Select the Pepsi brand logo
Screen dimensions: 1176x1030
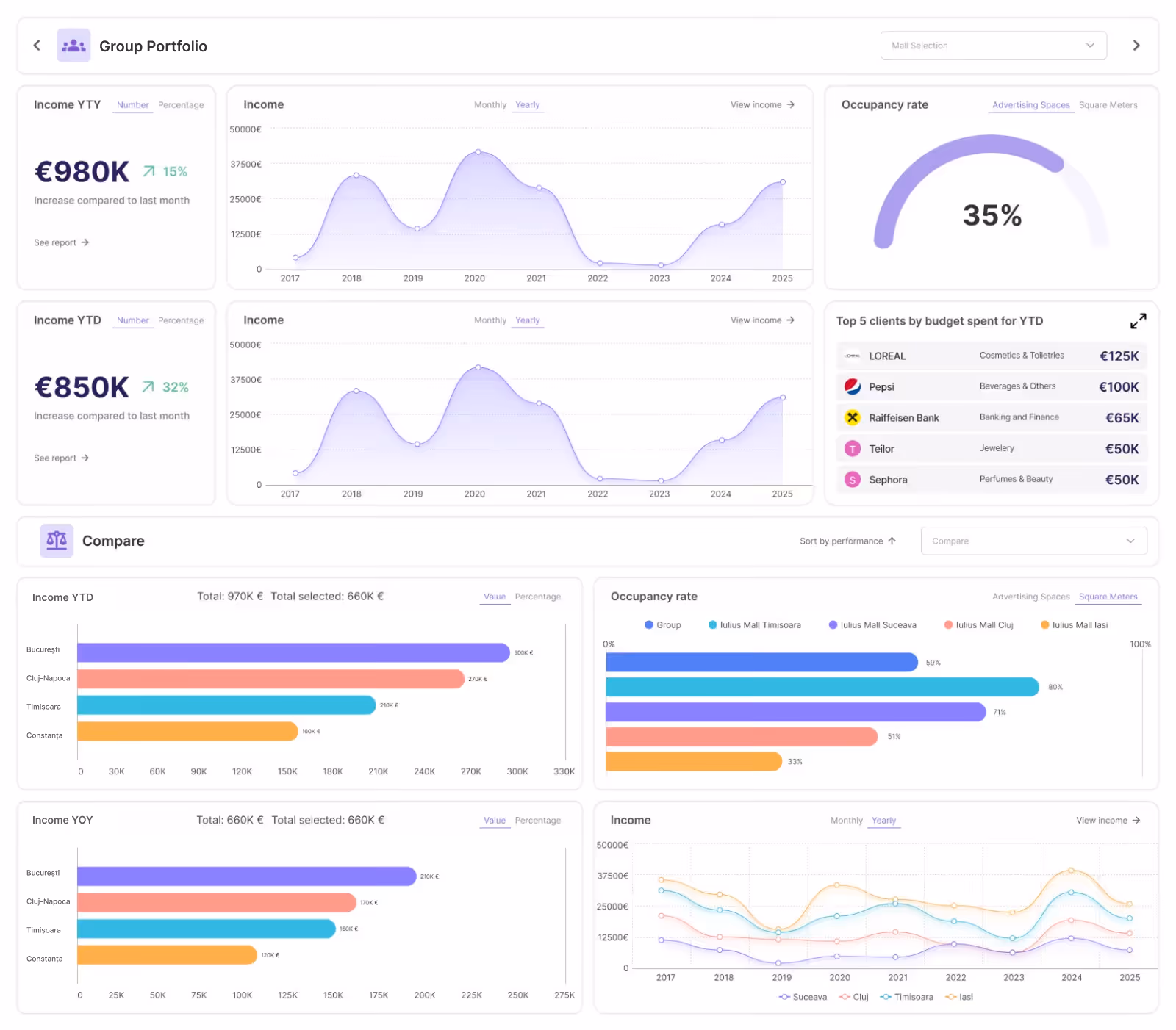click(852, 386)
